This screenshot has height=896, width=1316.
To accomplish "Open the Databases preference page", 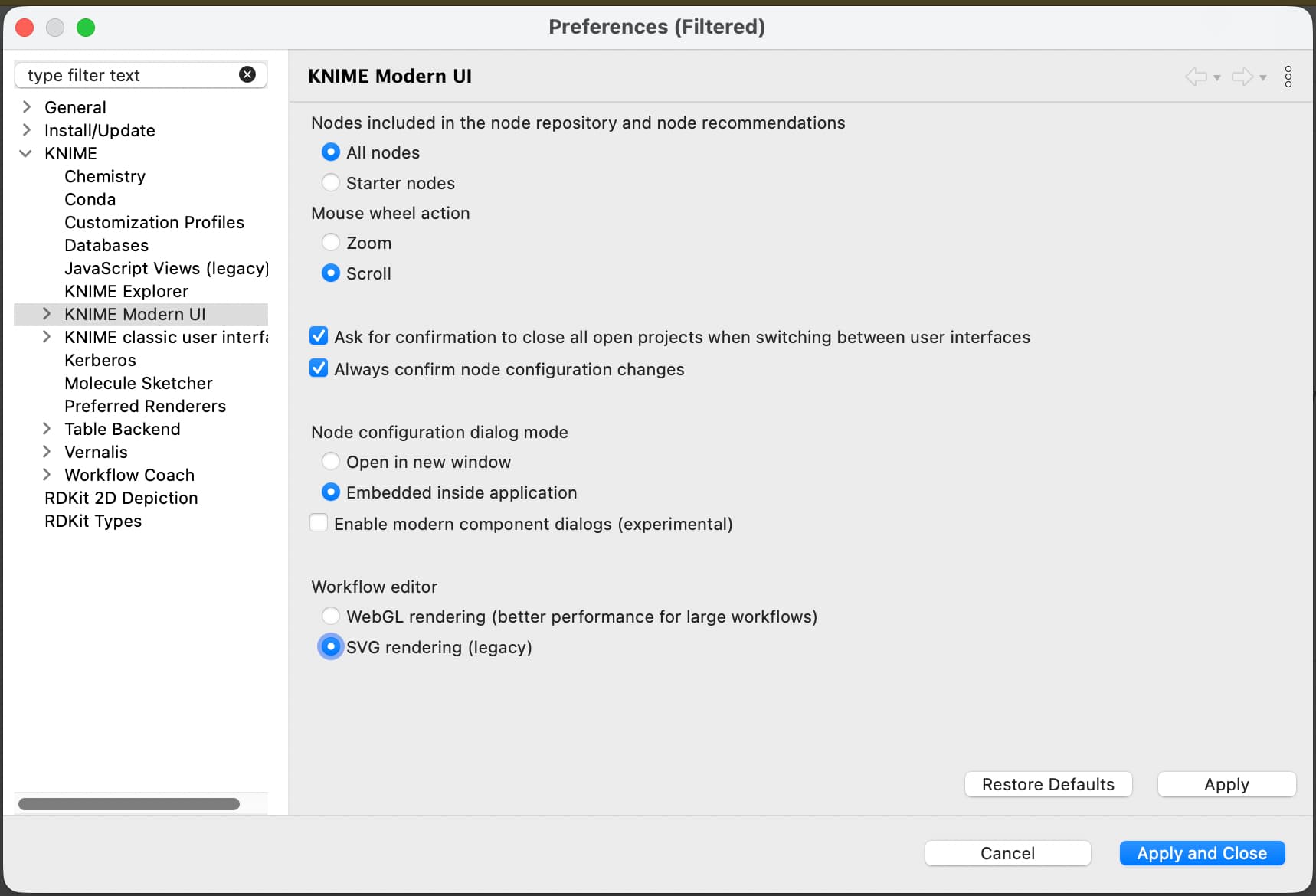I will pyautogui.click(x=106, y=245).
